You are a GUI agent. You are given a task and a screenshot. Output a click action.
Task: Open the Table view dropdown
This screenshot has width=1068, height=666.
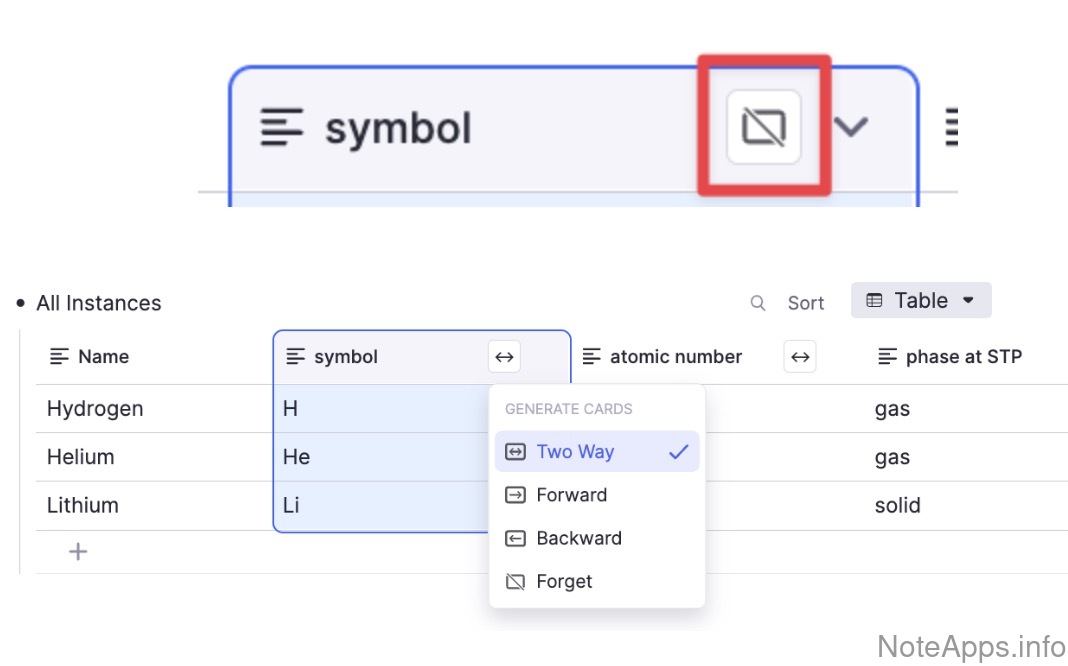pos(921,300)
